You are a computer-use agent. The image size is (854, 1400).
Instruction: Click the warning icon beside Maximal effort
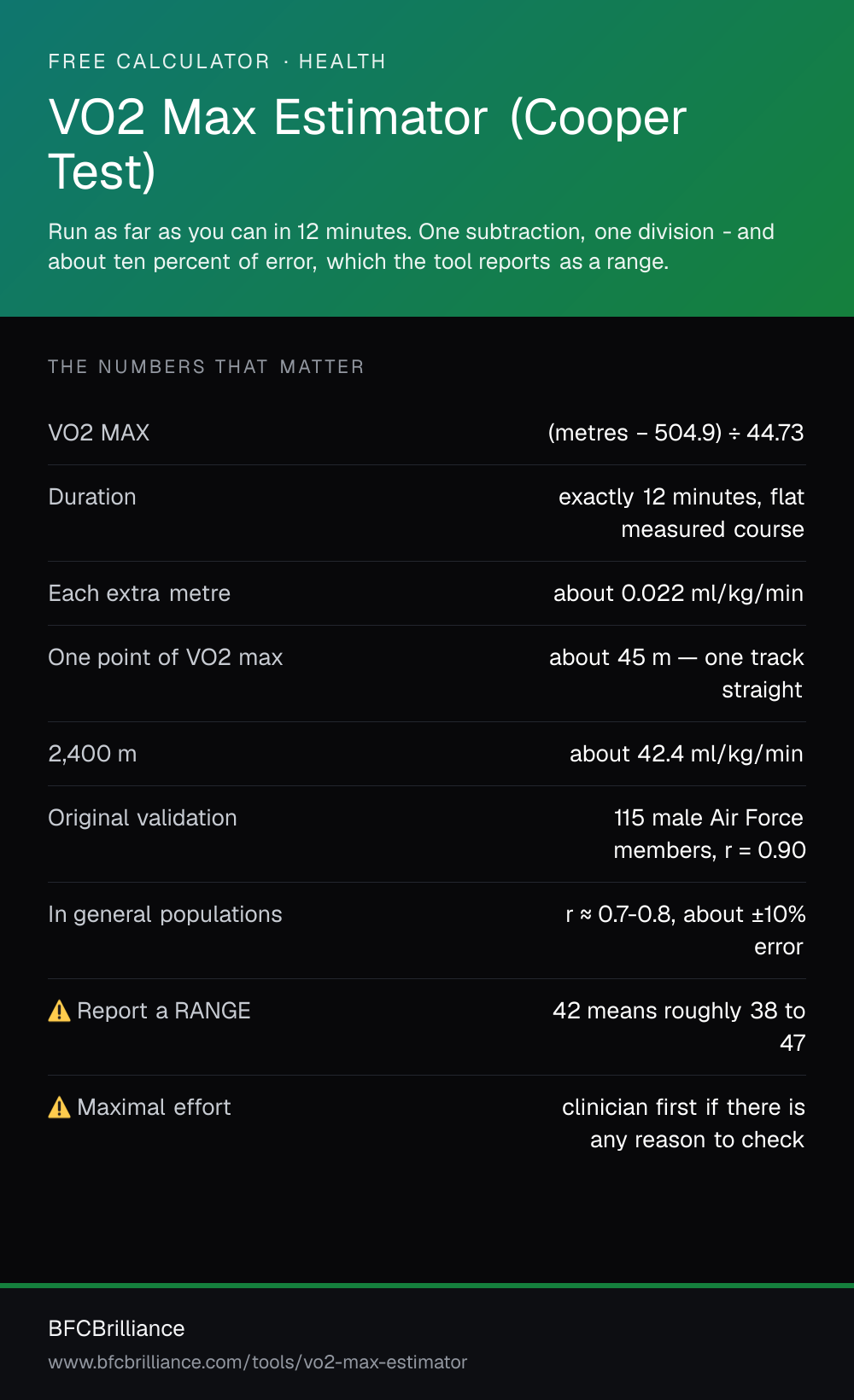tap(59, 1107)
